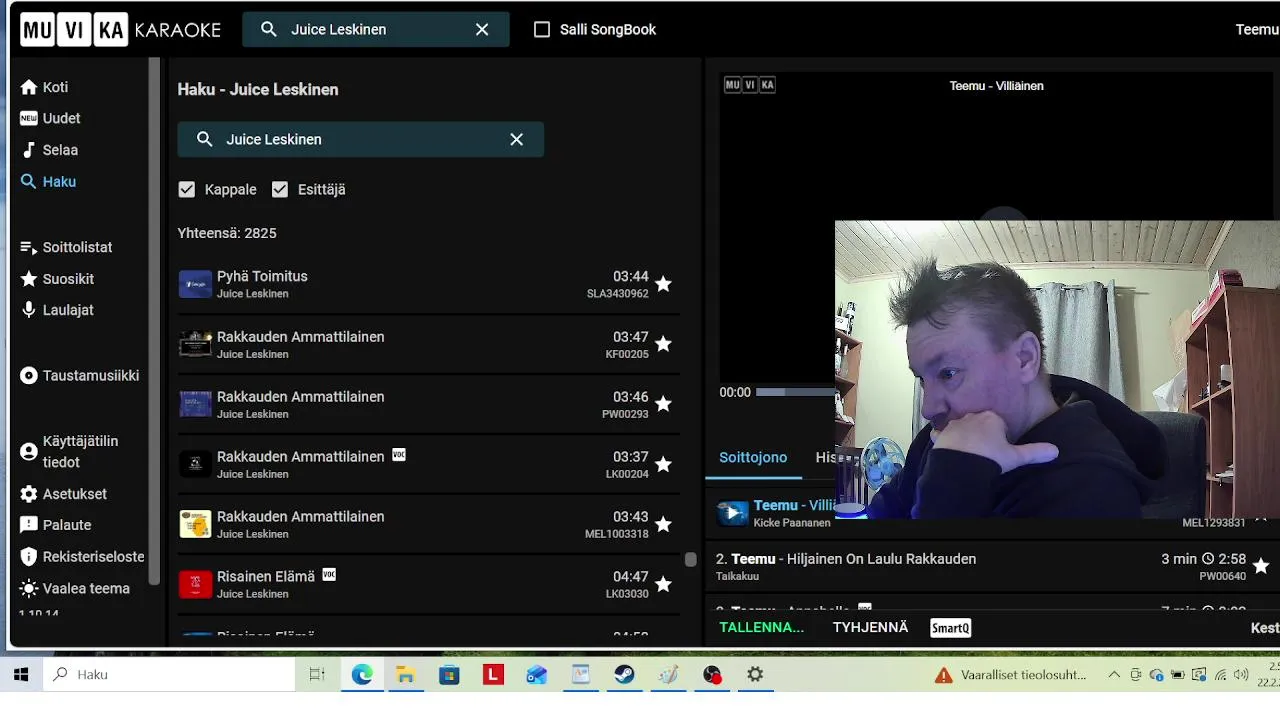Focus the top bar Juice Leskinen search field

[x=375, y=29]
